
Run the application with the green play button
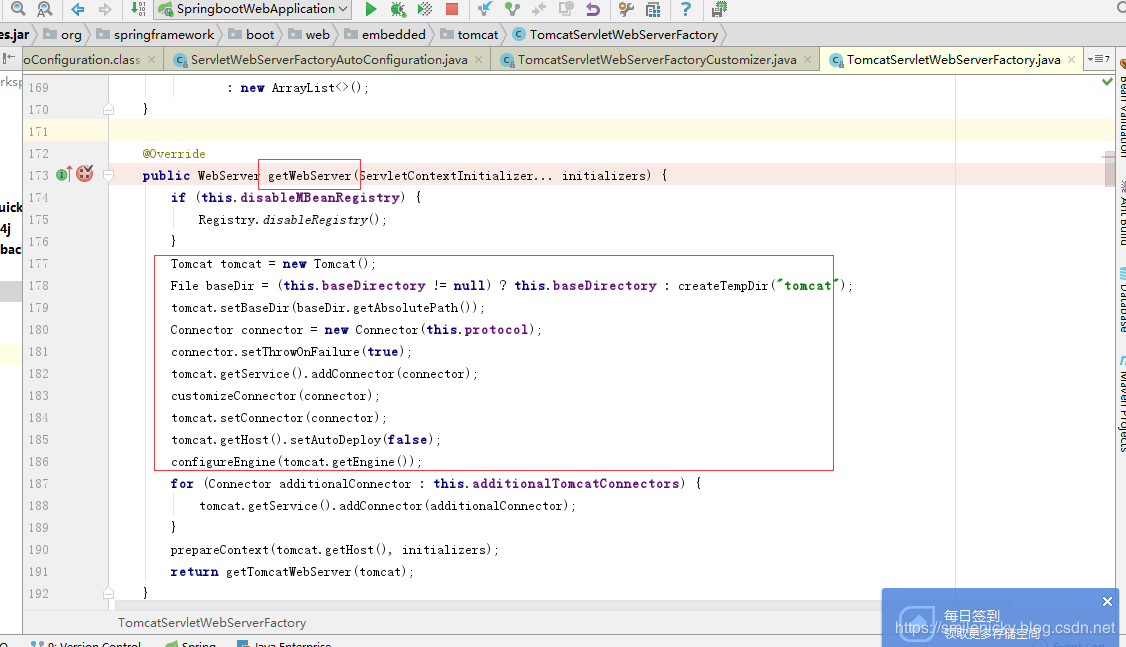pos(371,9)
